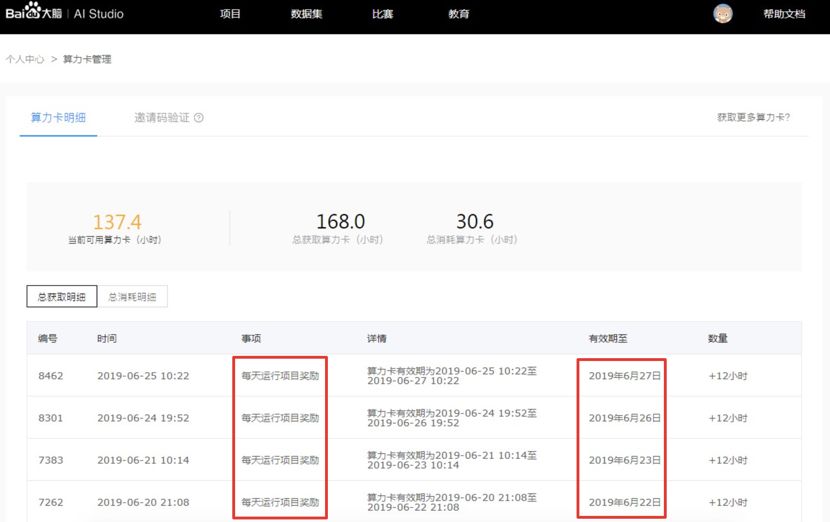Click the Baidu AI Studio logo
Image resolution: width=830 pixels, height=522 pixels.
tap(65, 12)
